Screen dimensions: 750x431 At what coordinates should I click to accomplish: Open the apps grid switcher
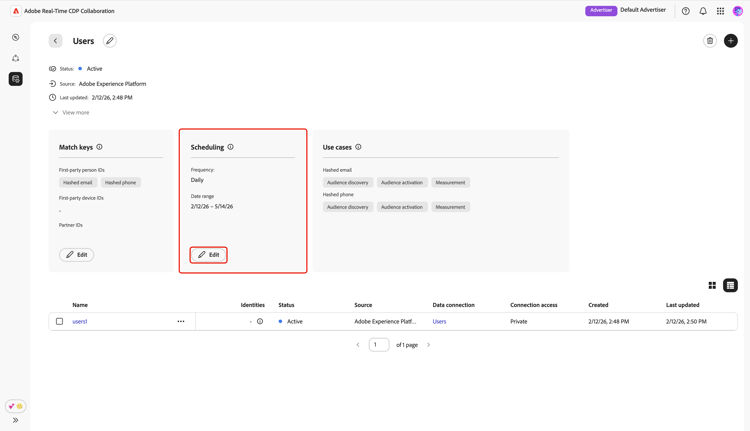[x=720, y=11]
